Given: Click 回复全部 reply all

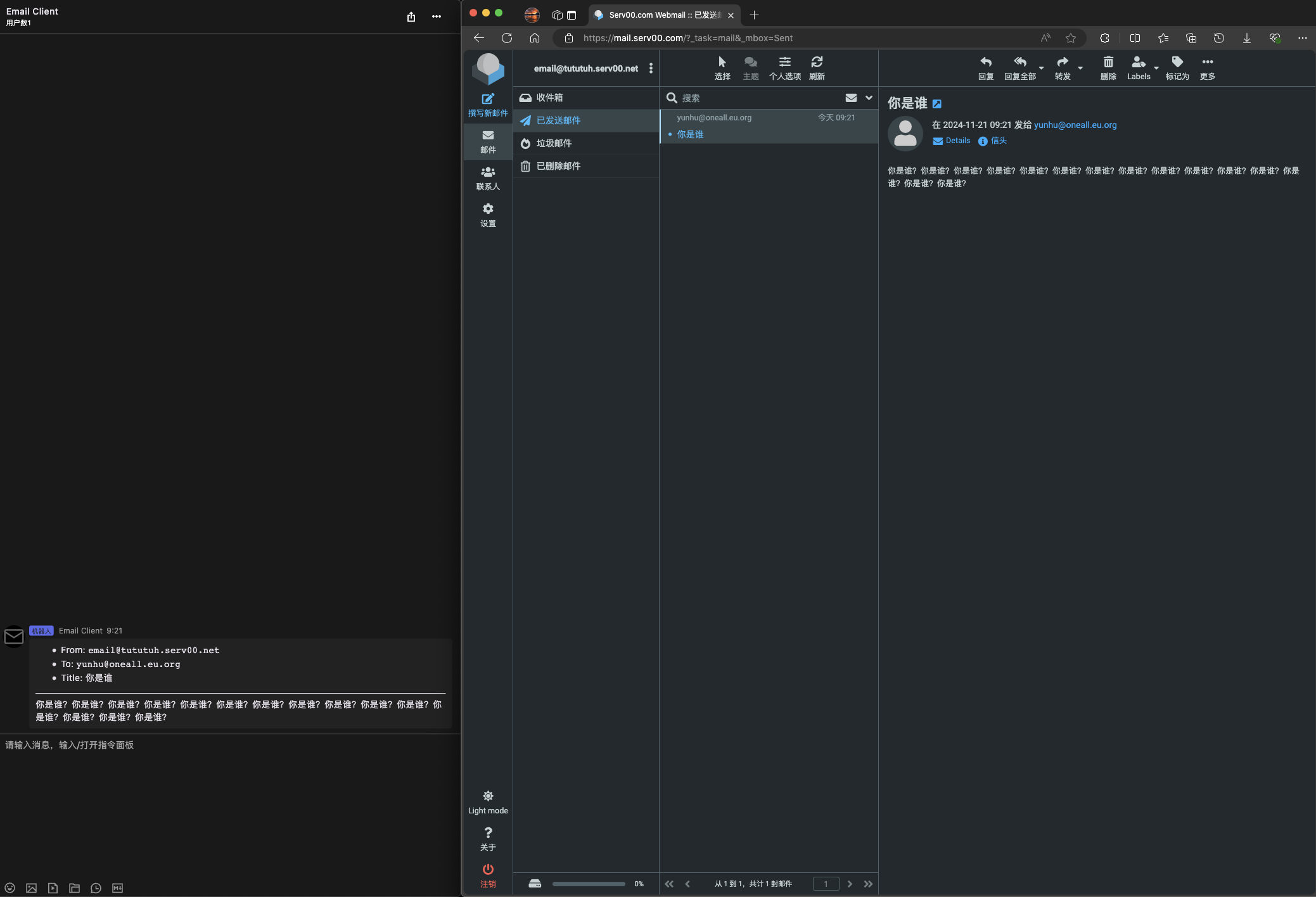Looking at the screenshot, I should [x=1020, y=68].
